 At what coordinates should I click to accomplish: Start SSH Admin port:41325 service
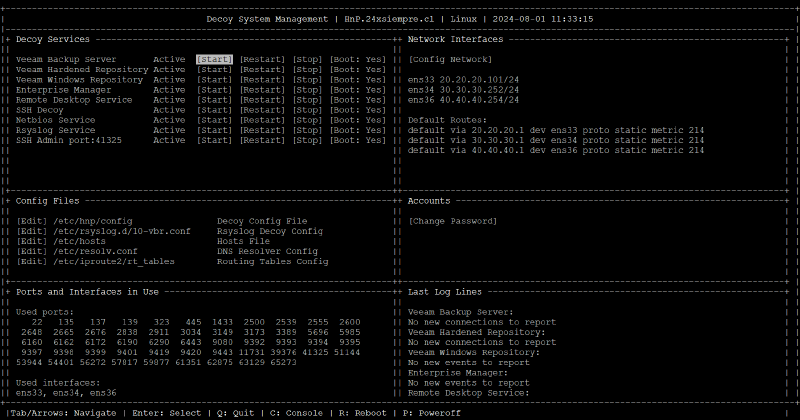point(214,140)
